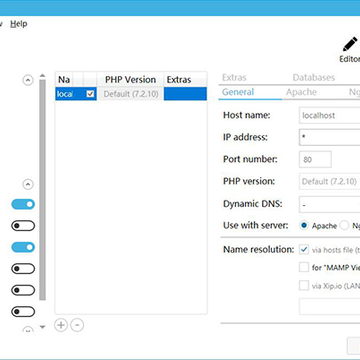This screenshot has width=360, height=360.
Task: Select the local host row name
Action: (65, 94)
